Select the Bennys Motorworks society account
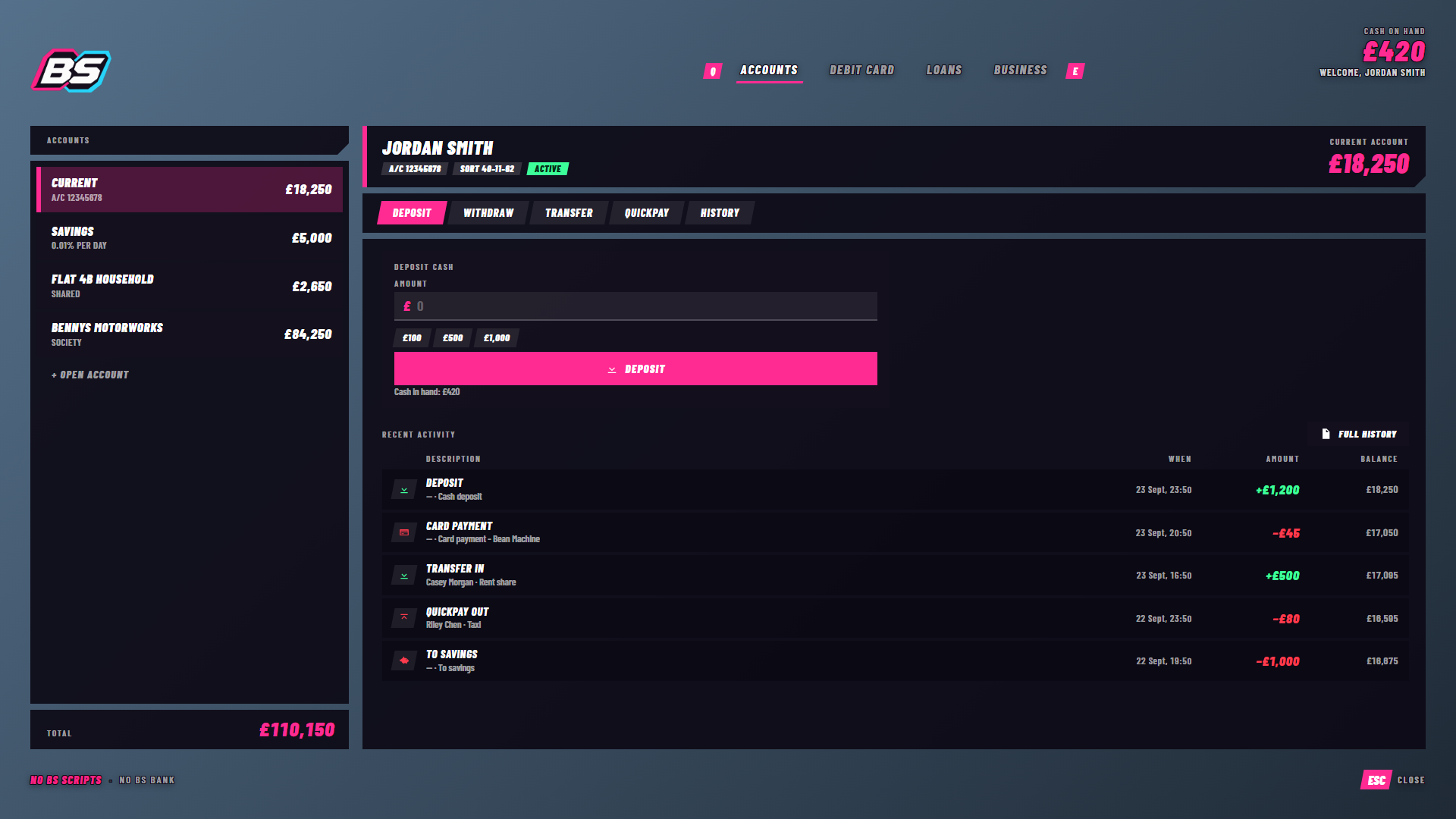Screen dimensions: 1456x819 190,334
